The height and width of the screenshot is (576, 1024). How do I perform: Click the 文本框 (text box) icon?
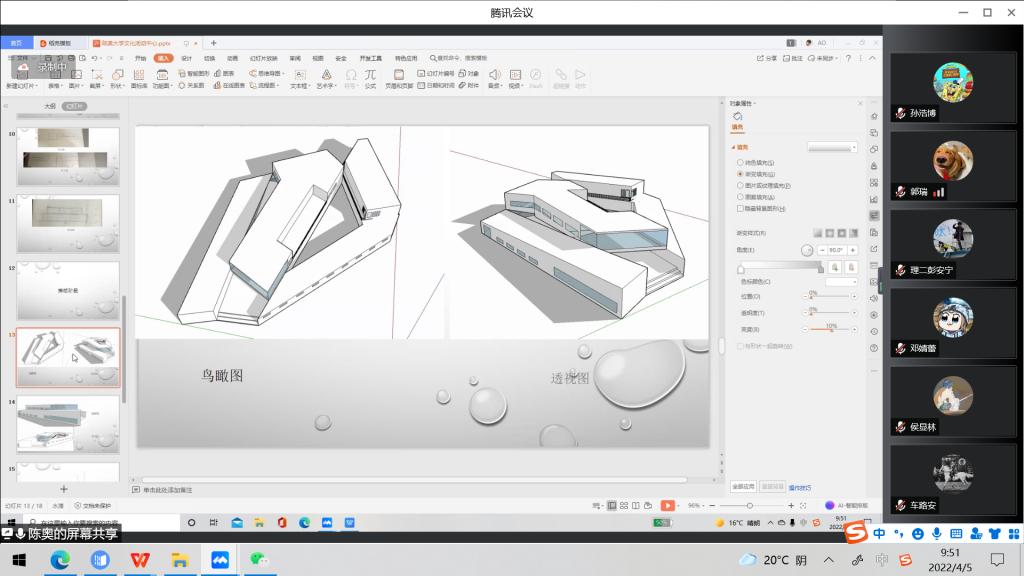[x=299, y=76]
